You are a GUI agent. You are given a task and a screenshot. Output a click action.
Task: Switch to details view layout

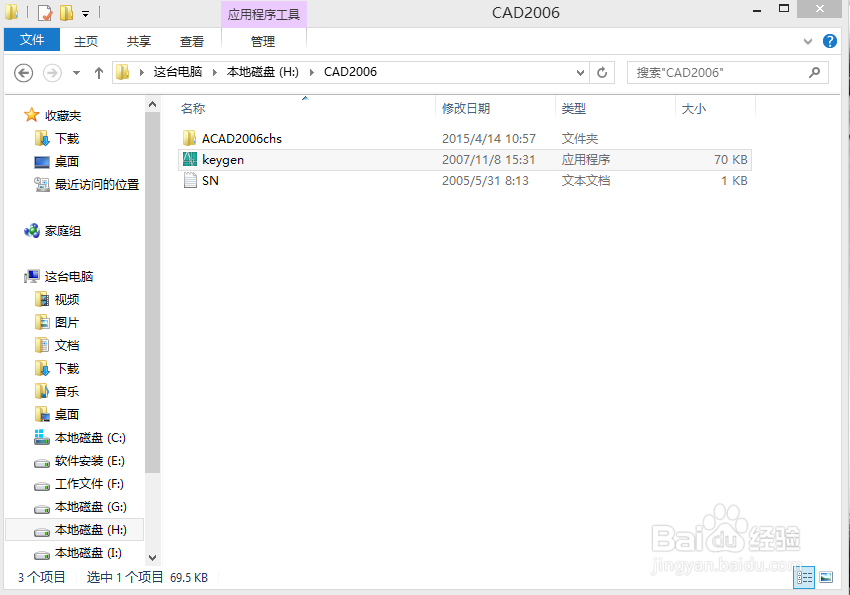tap(804, 577)
